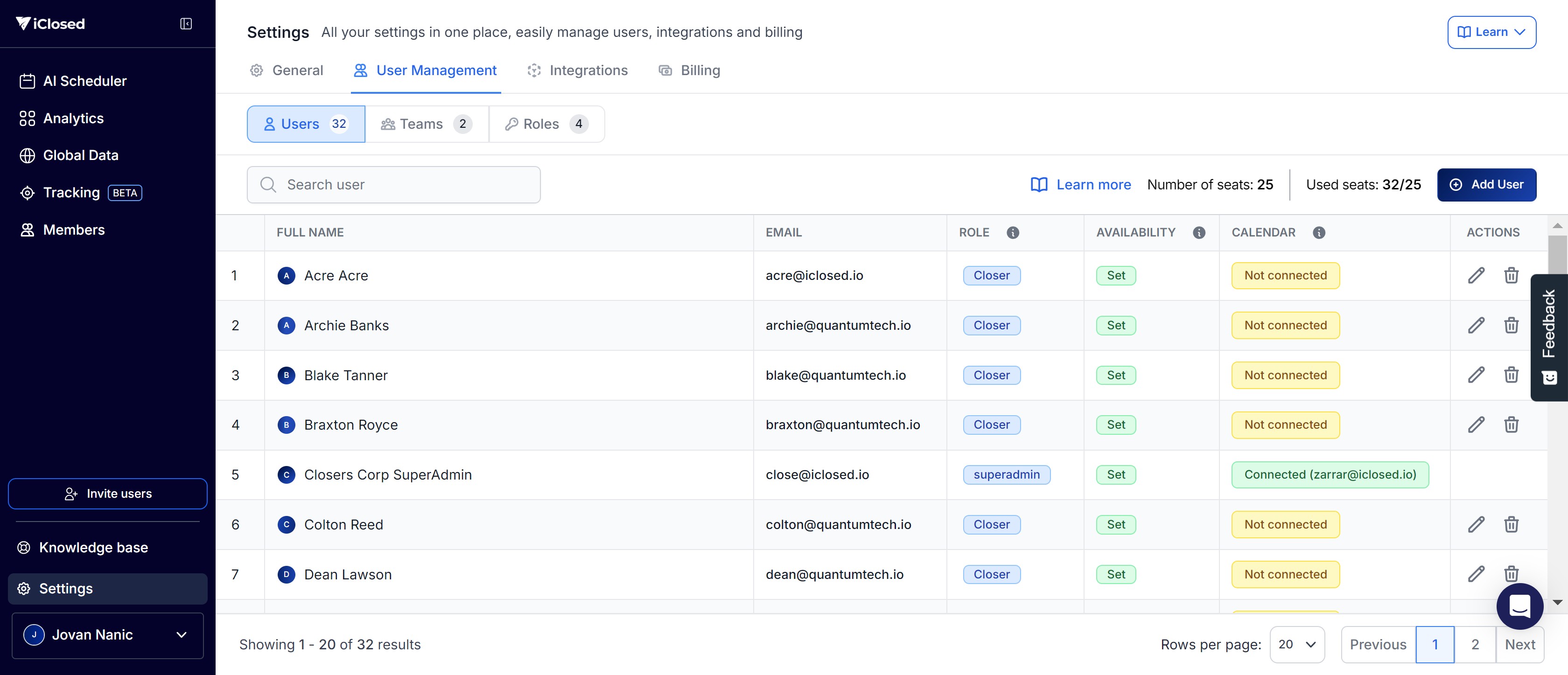Expand the Learn dropdown
This screenshot has height=675, width=1568.
[1491, 32]
